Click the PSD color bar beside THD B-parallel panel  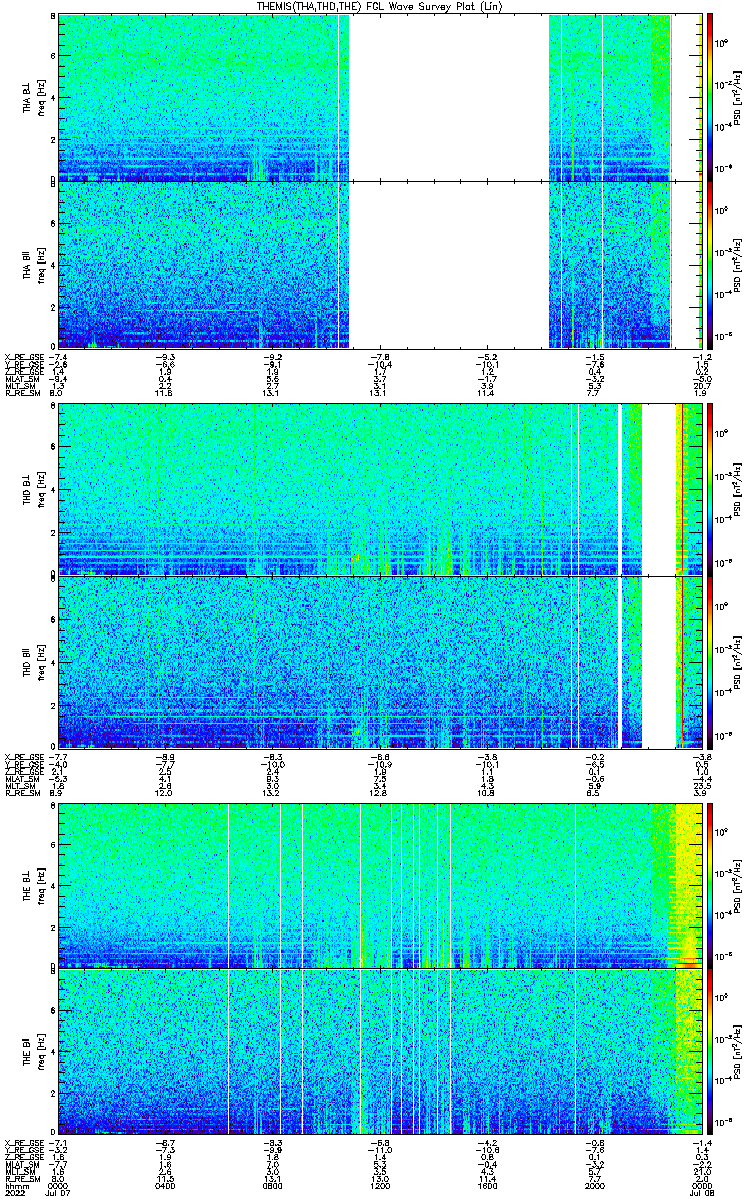pyautogui.click(x=710, y=661)
